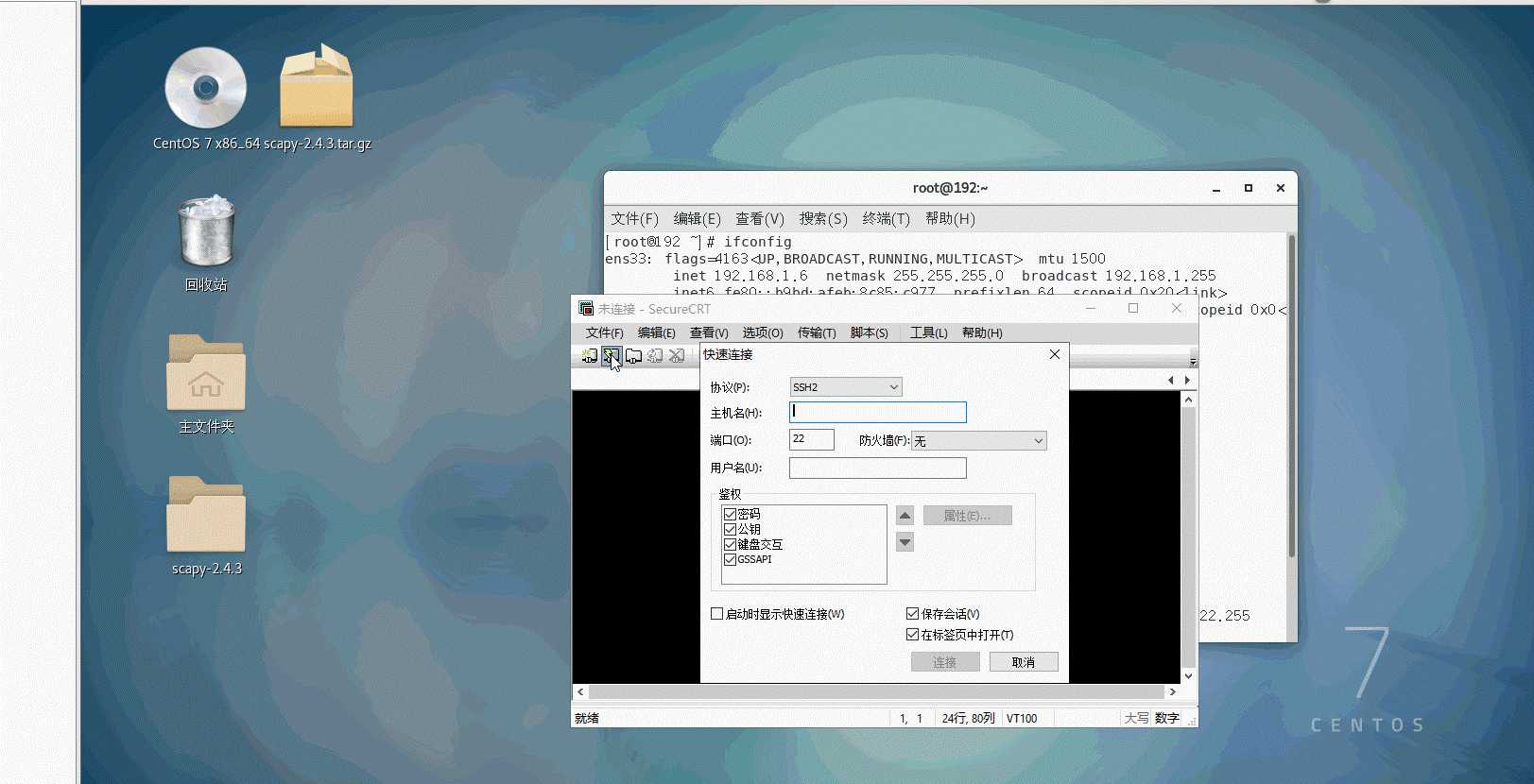Focus the 主机名 hostname input field

pos(878,412)
